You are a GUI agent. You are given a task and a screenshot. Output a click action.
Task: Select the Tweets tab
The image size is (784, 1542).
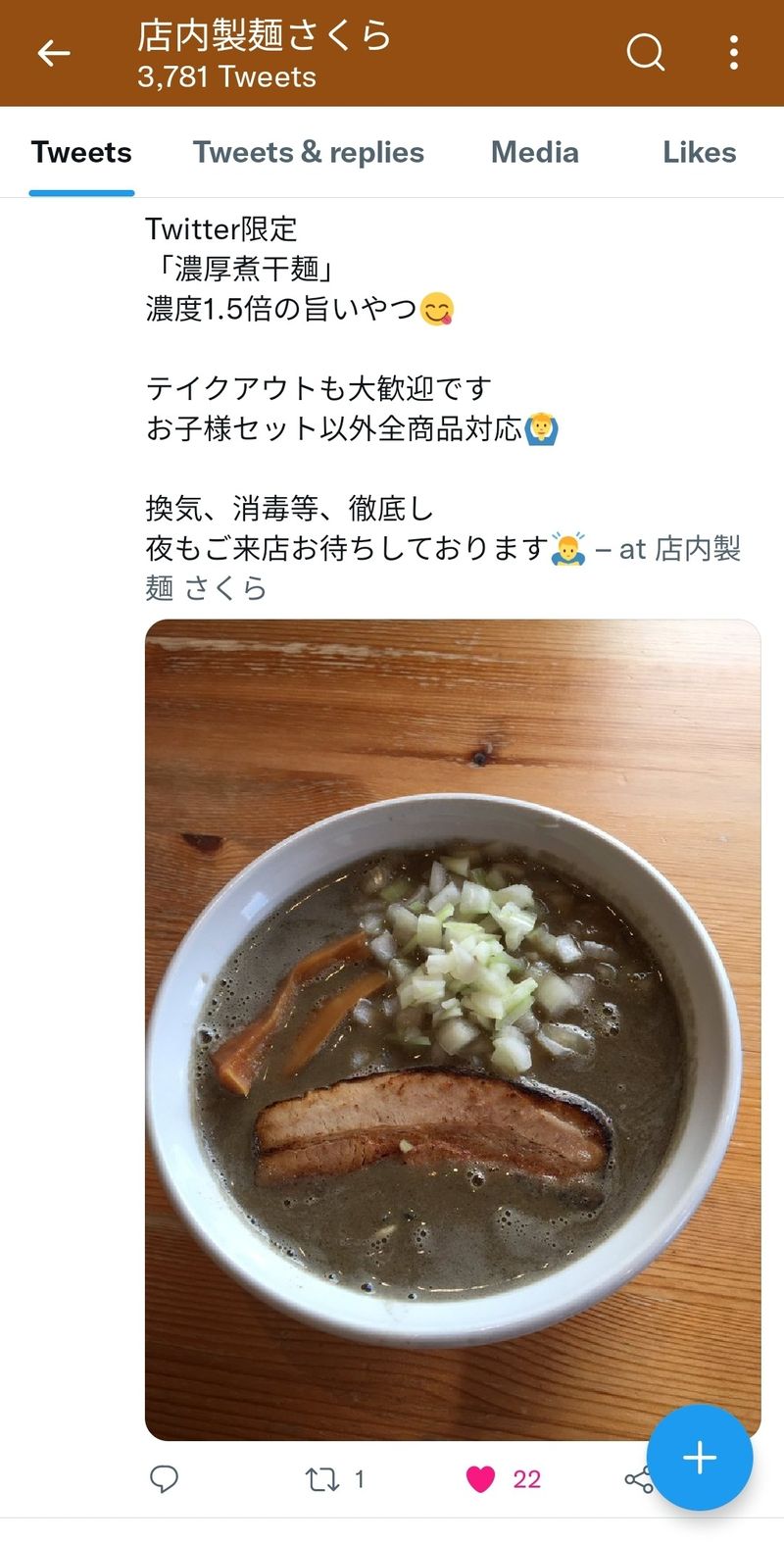click(x=81, y=152)
